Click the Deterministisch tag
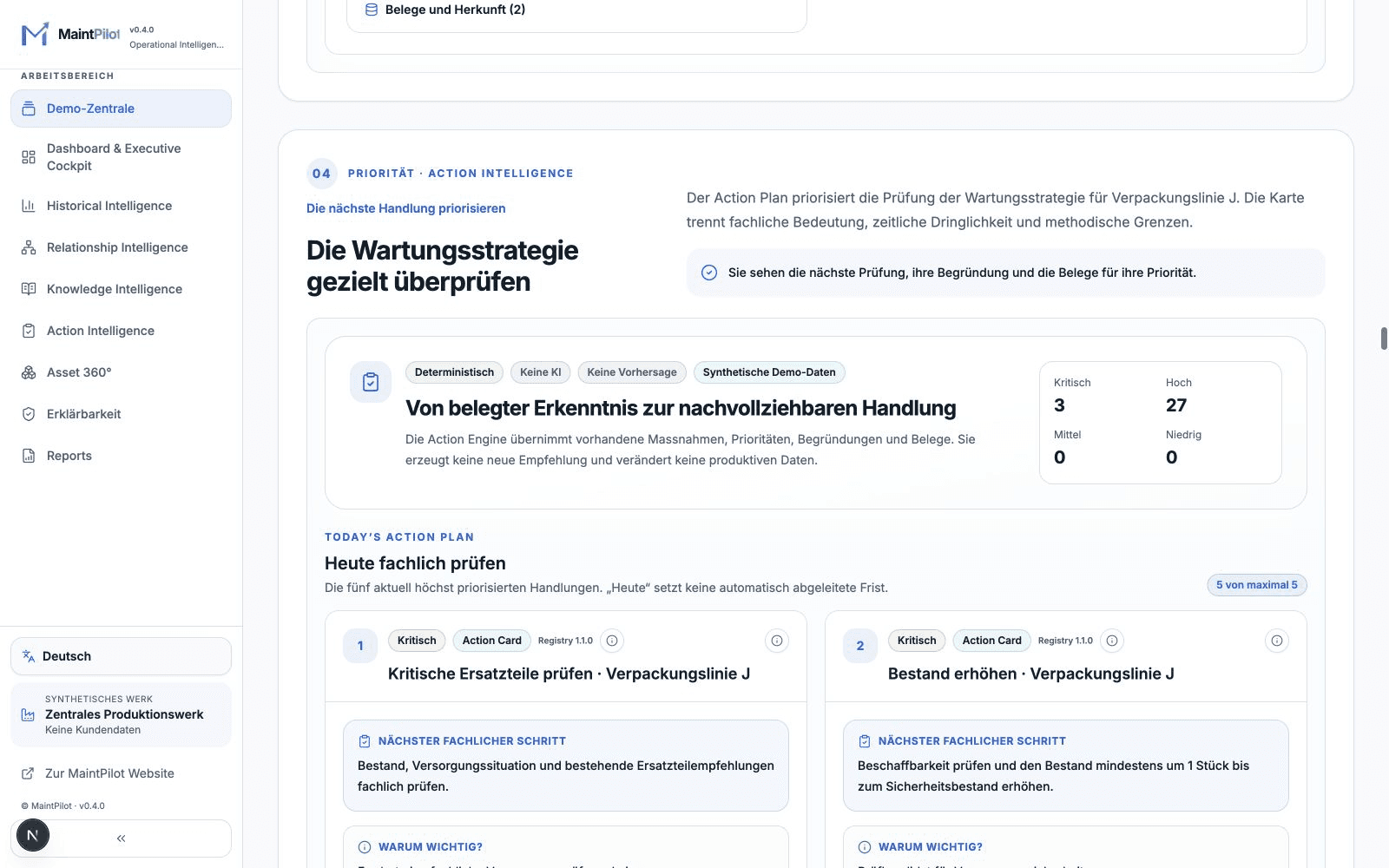The image size is (1389, 868). [454, 372]
